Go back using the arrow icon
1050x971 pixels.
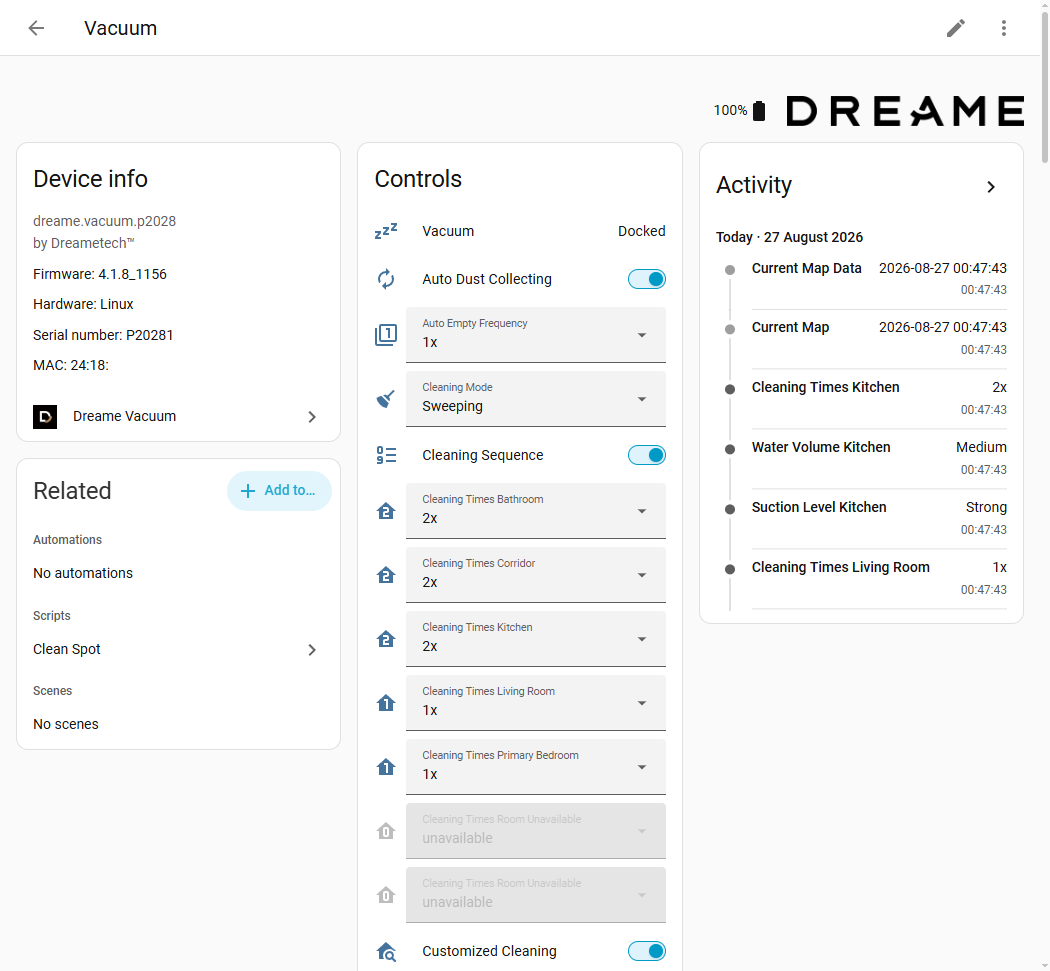[x=36, y=28]
